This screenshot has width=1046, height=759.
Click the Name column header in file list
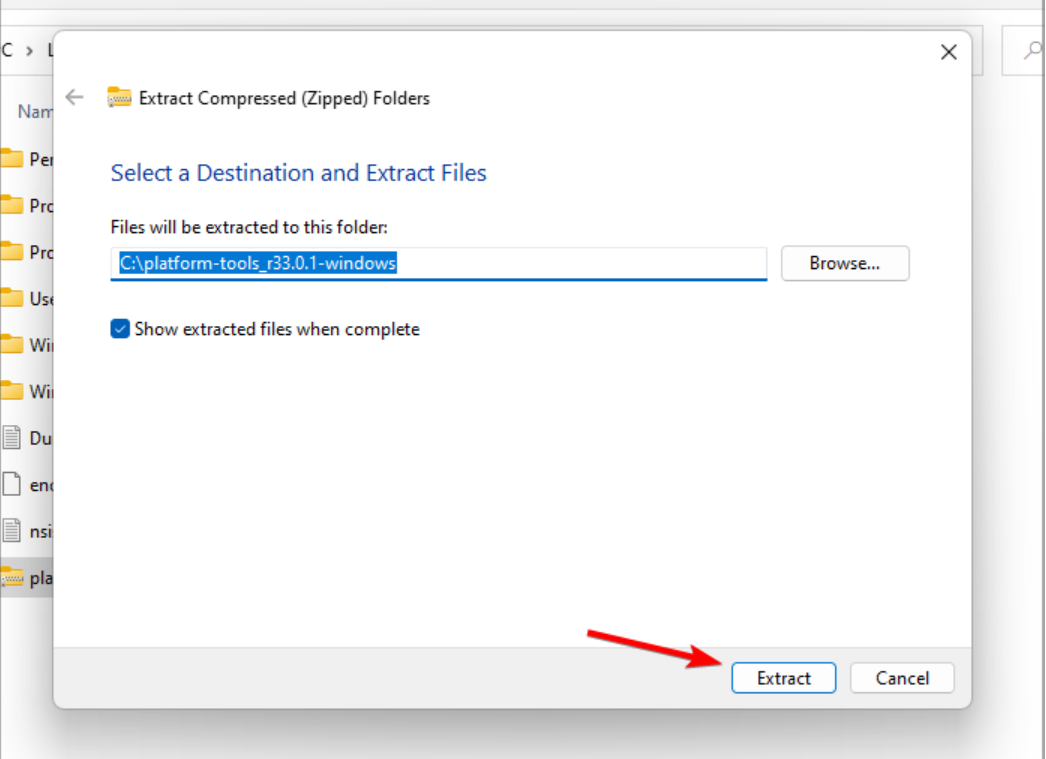pyautogui.click(x=35, y=112)
